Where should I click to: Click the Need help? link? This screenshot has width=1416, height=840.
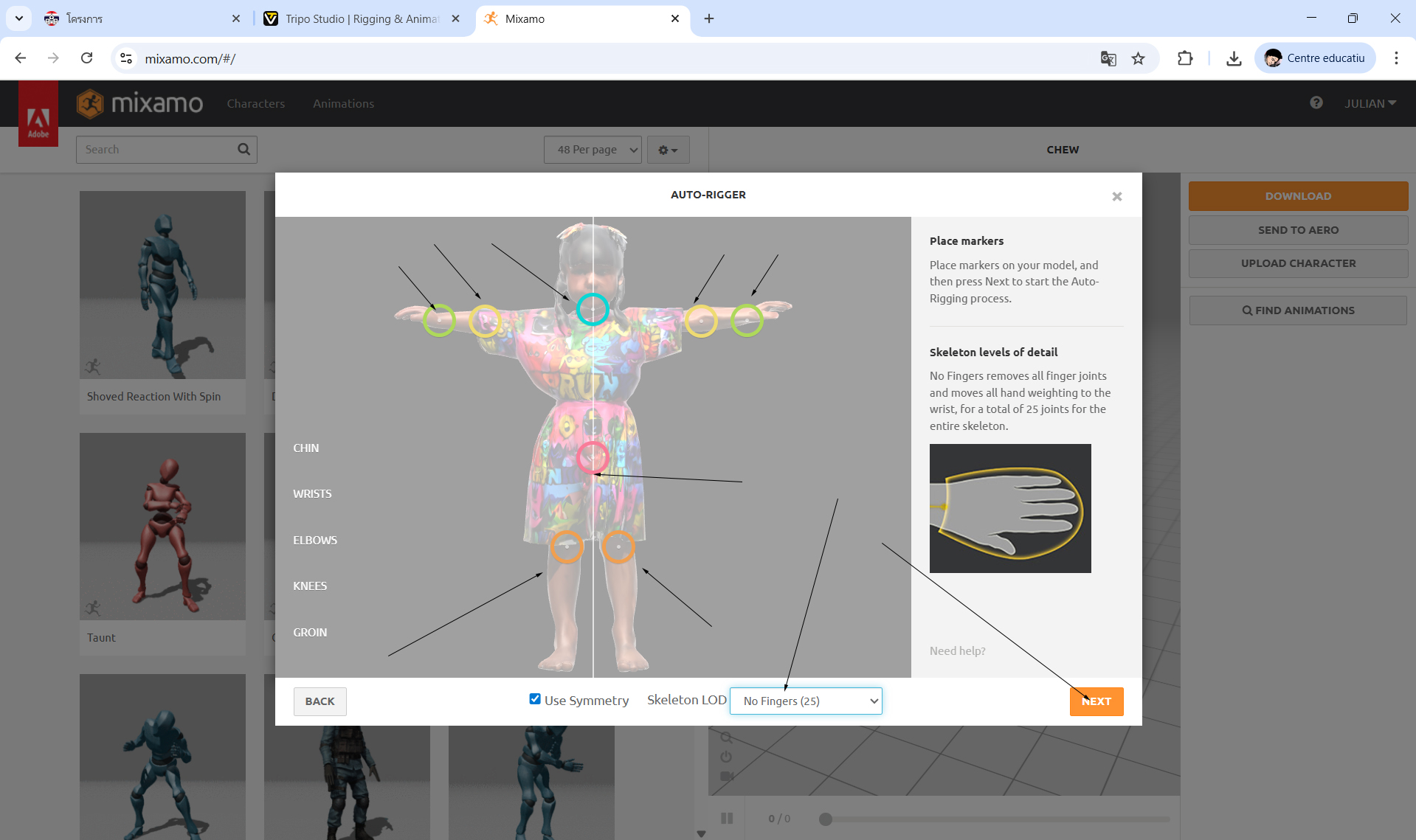(x=957, y=650)
